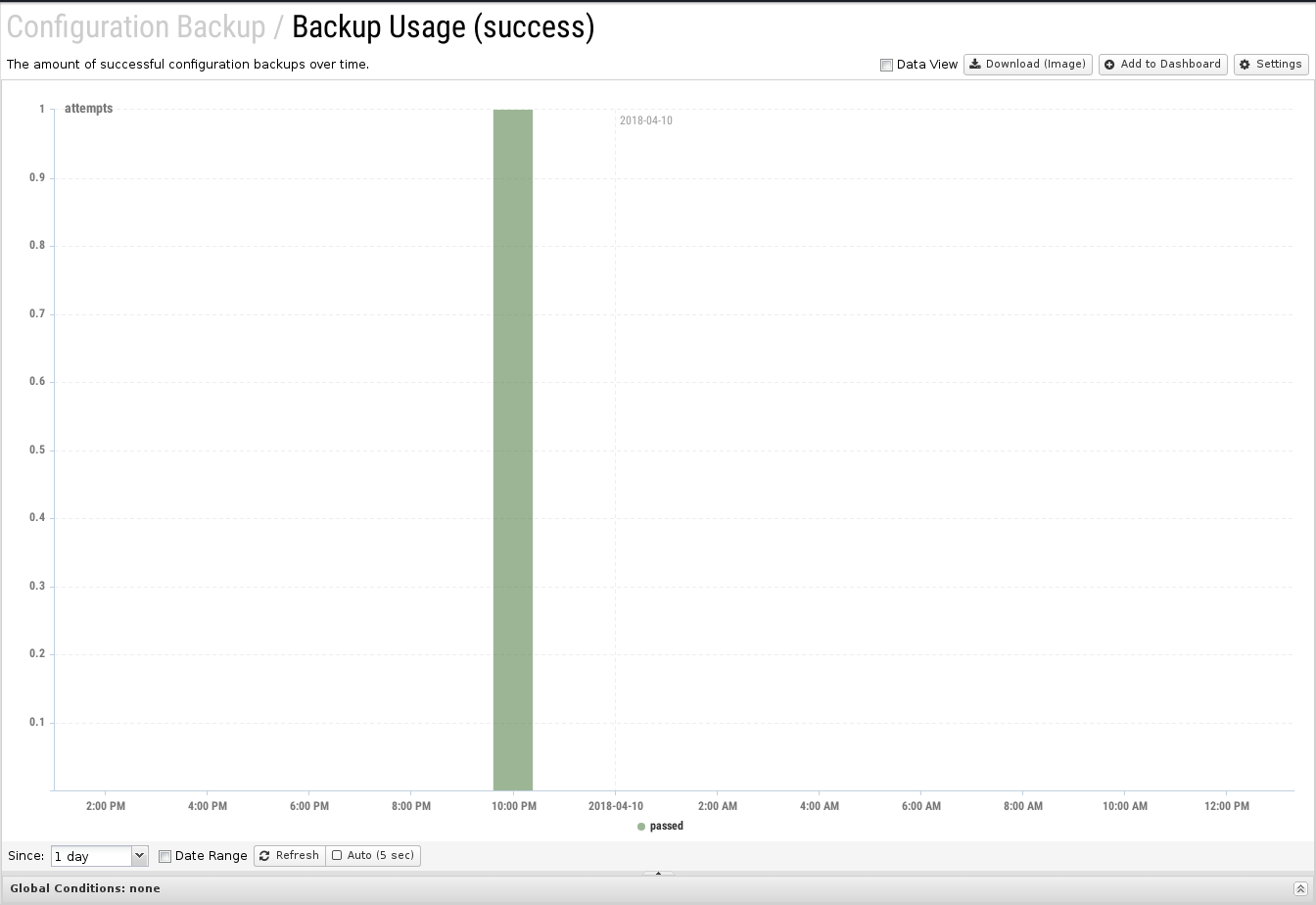Click the small splitter arrow above Global Conditions
The width and height of the screenshot is (1316, 905).
(x=658, y=873)
